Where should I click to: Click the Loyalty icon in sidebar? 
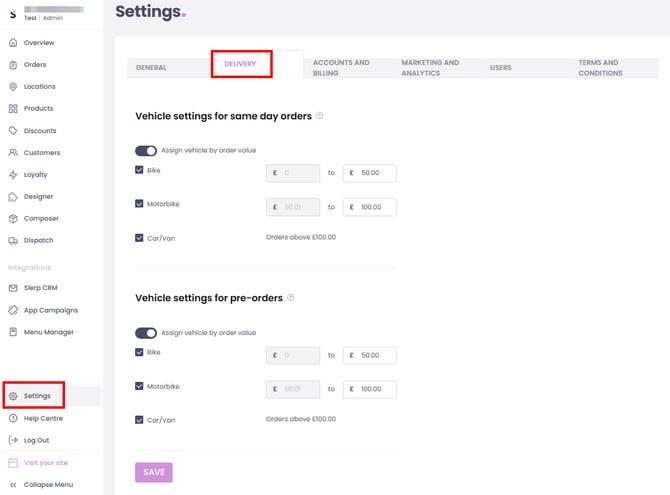pos(13,175)
